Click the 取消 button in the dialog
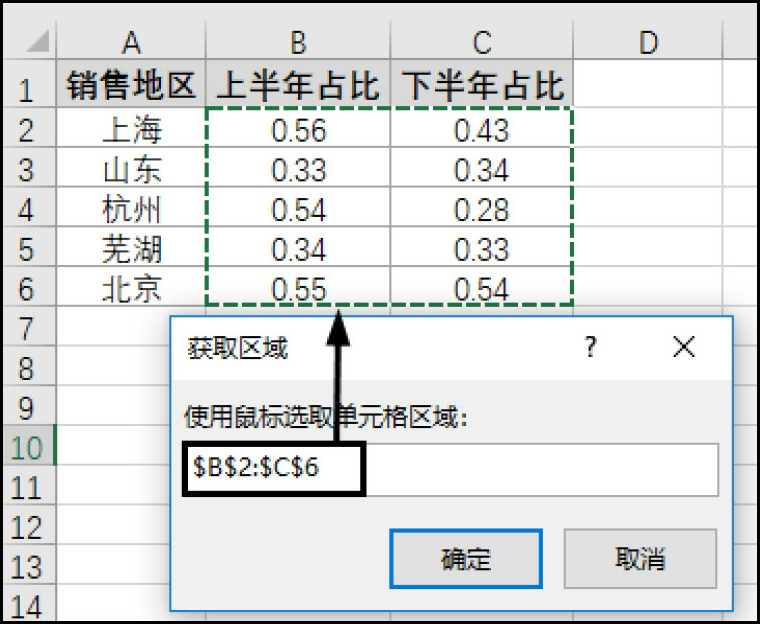Screen dimensions: 760x624 [x=640, y=559]
